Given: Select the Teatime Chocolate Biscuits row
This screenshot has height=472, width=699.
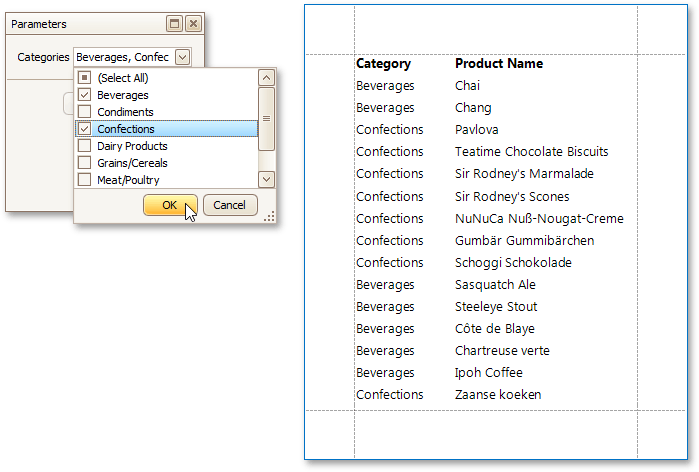Looking at the screenshot, I should [531, 152].
